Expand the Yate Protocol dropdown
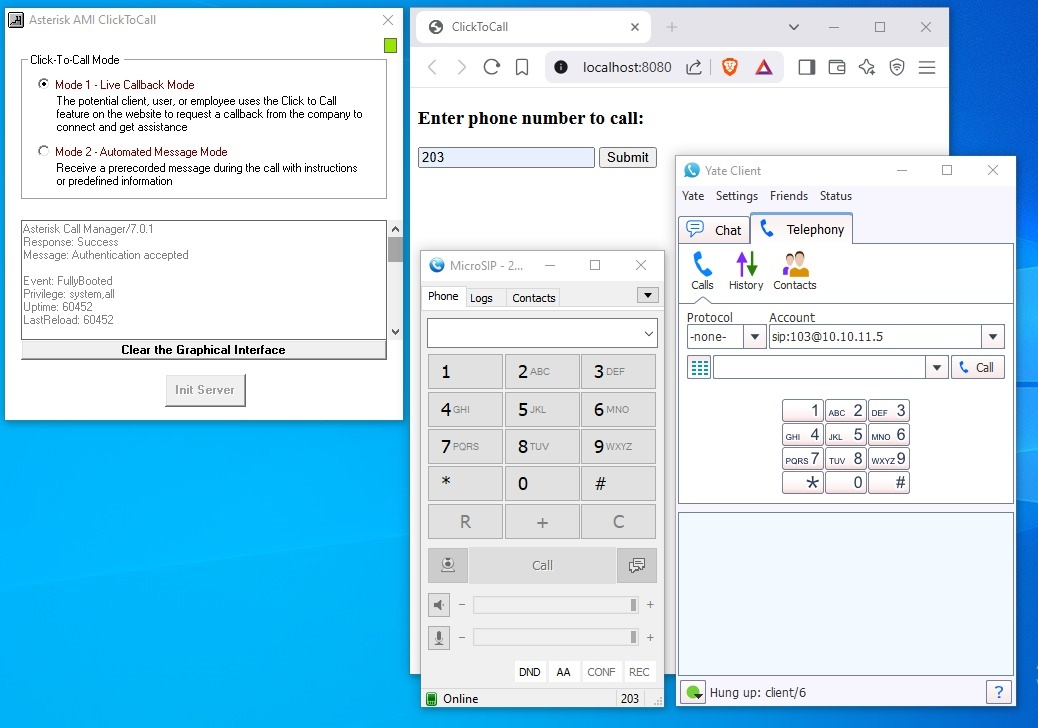Screen dimensions: 1038x728 (755, 337)
